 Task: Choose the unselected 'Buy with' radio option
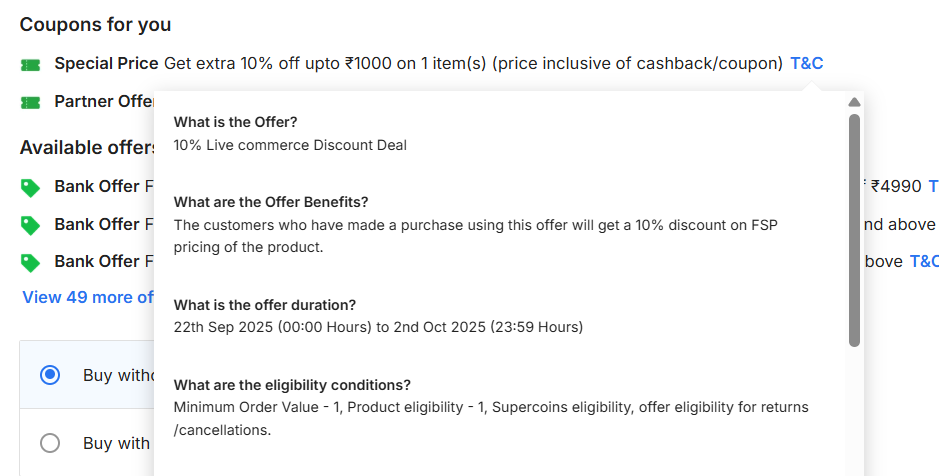pyautogui.click(x=50, y=443)
